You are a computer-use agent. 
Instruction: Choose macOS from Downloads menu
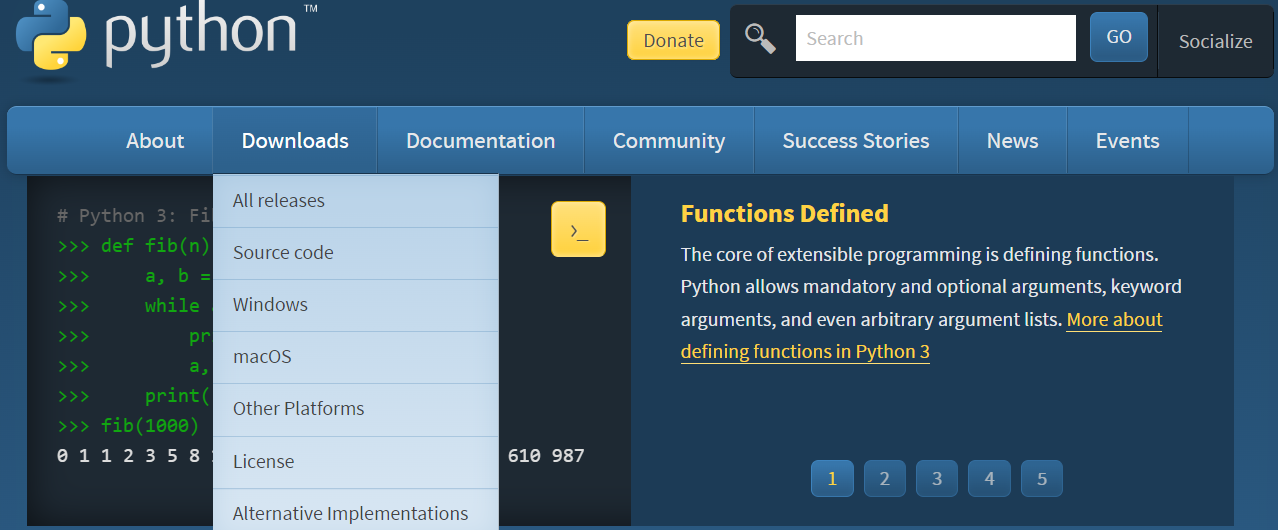pyautogui.click(x=262, y=357)
